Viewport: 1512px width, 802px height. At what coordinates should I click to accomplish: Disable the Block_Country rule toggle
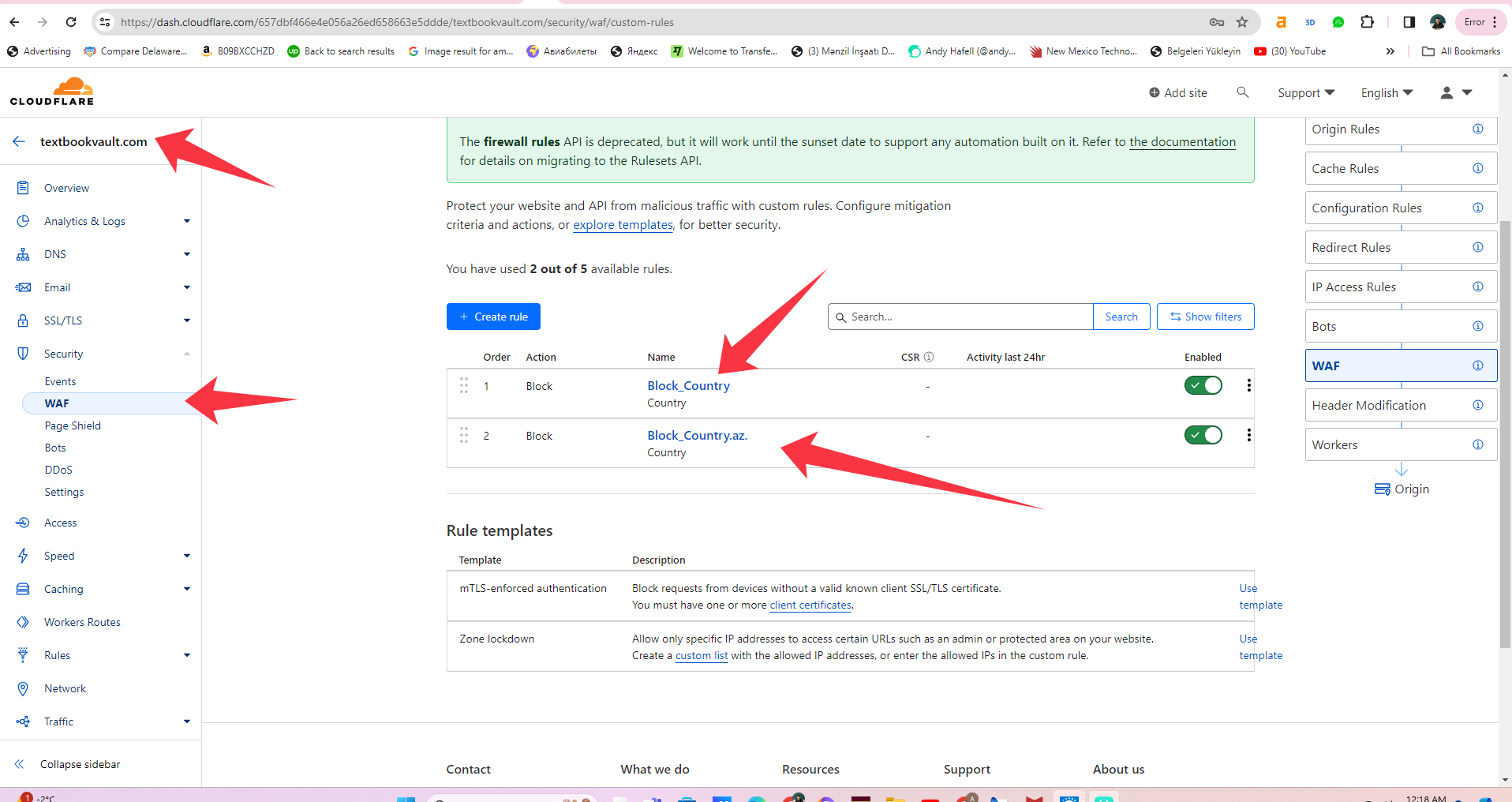1203,385
